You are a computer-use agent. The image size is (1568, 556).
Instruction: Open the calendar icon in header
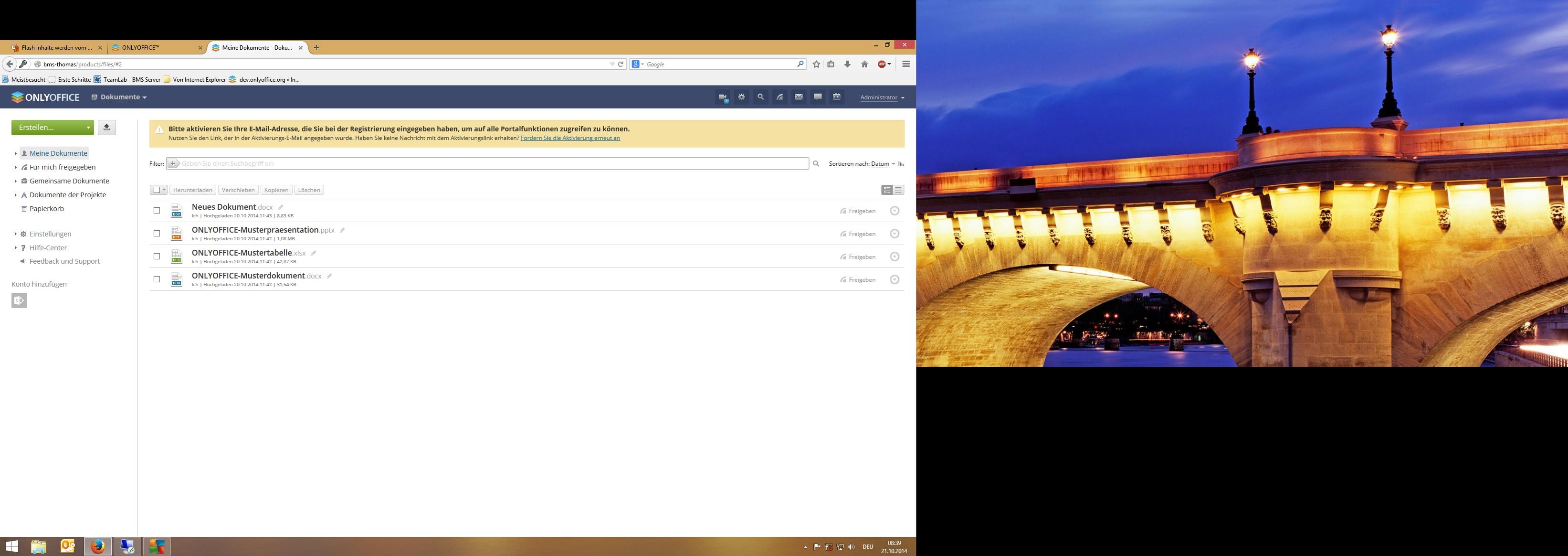(837, 97)
